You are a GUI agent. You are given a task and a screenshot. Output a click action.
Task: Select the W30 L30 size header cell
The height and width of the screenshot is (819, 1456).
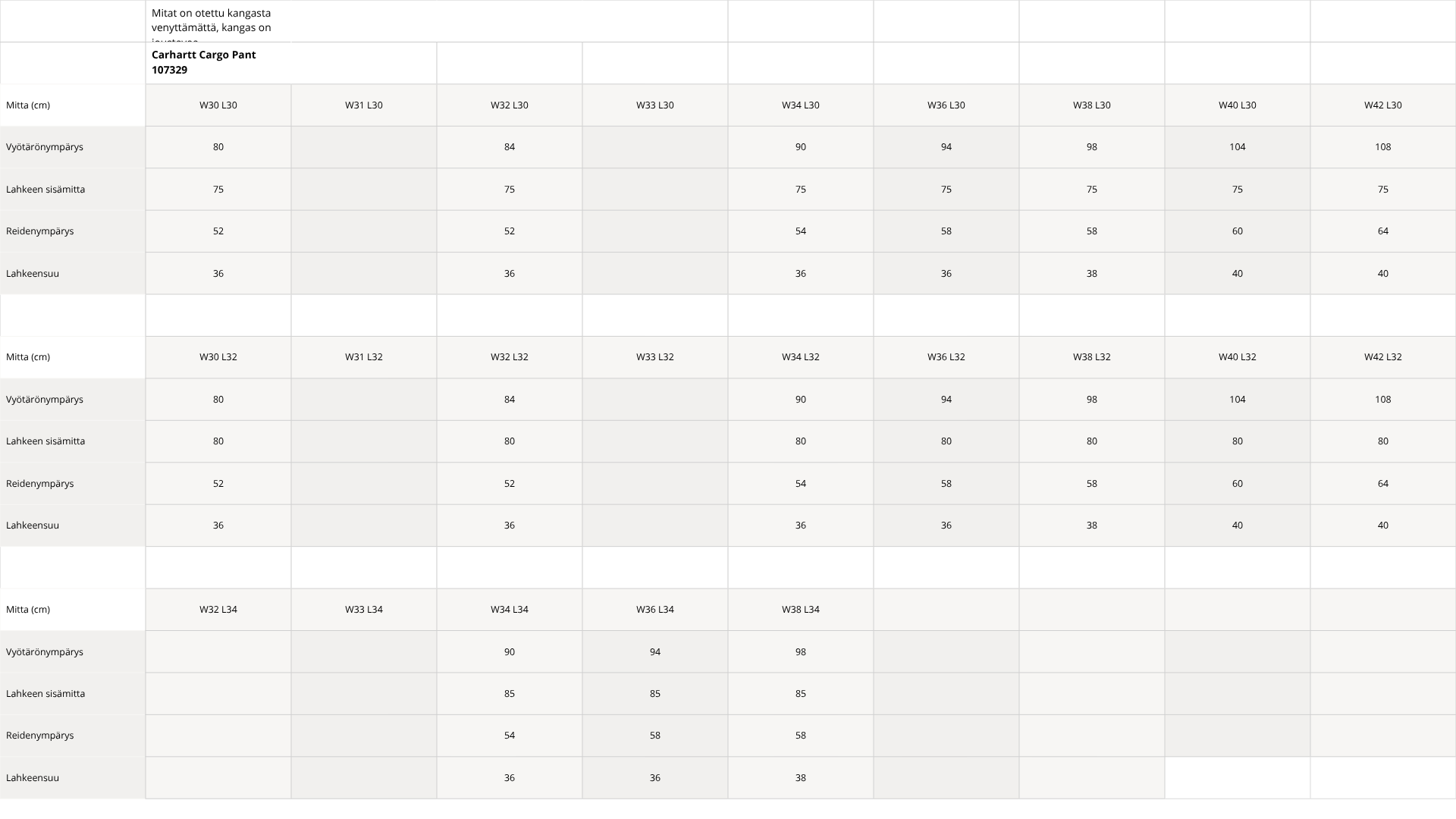[218, 105]
